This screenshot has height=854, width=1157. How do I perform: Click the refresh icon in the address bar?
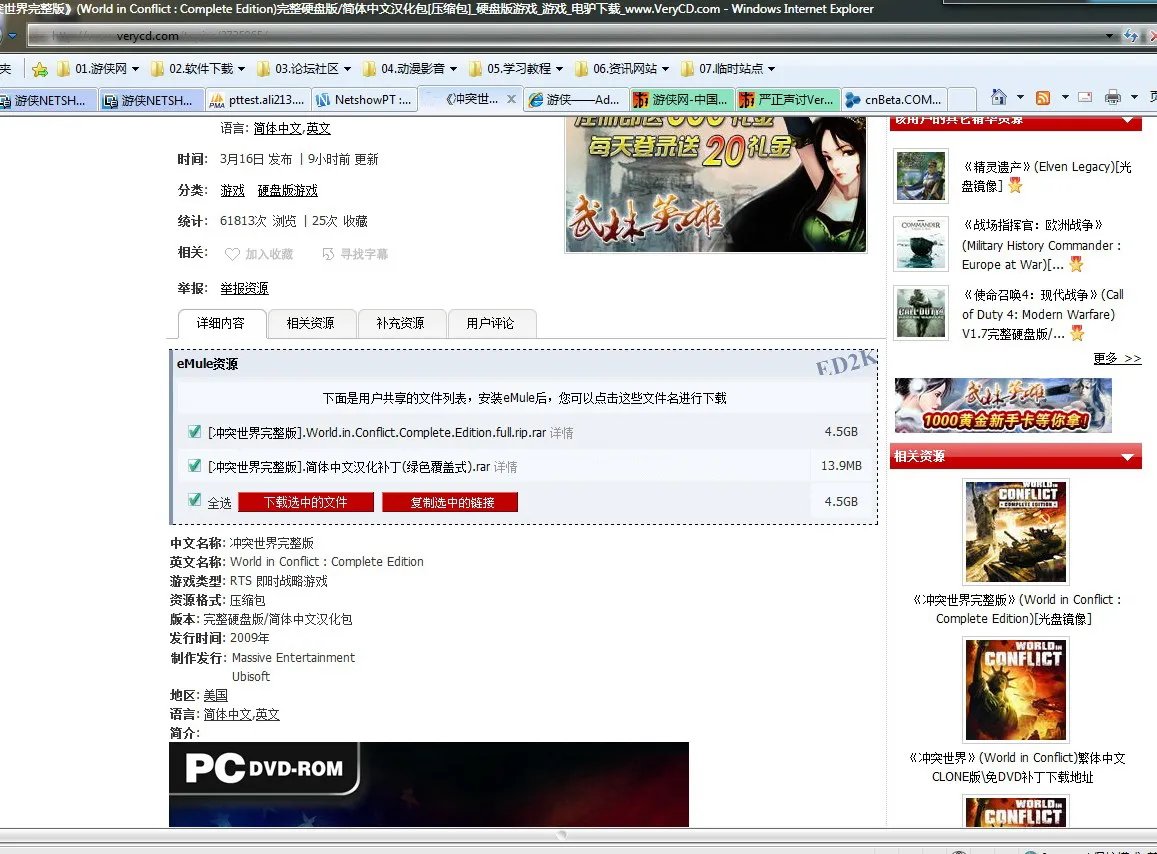[1133, 33]
